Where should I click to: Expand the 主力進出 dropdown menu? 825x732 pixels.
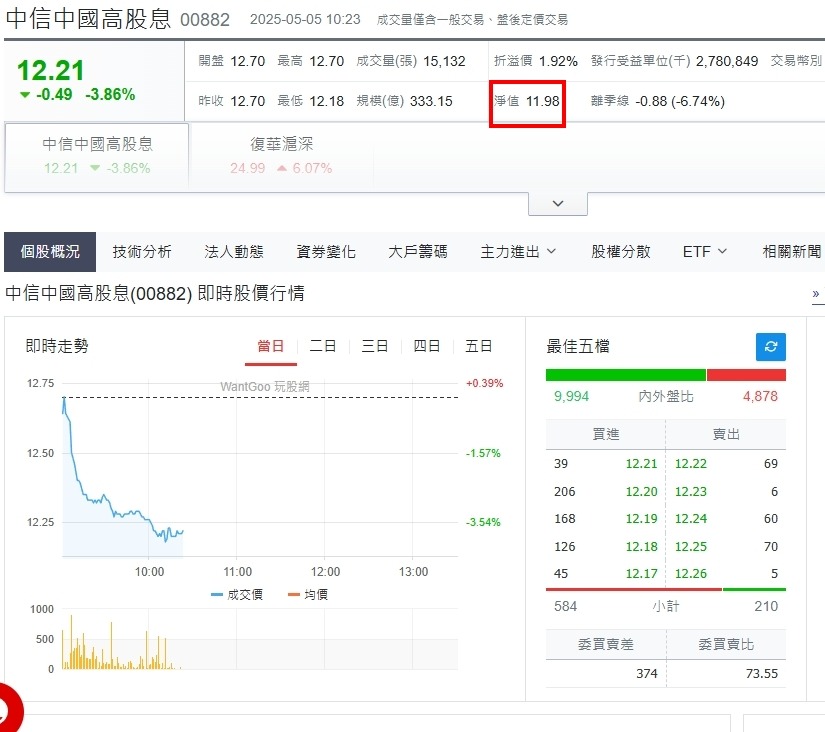click(518, 252)
